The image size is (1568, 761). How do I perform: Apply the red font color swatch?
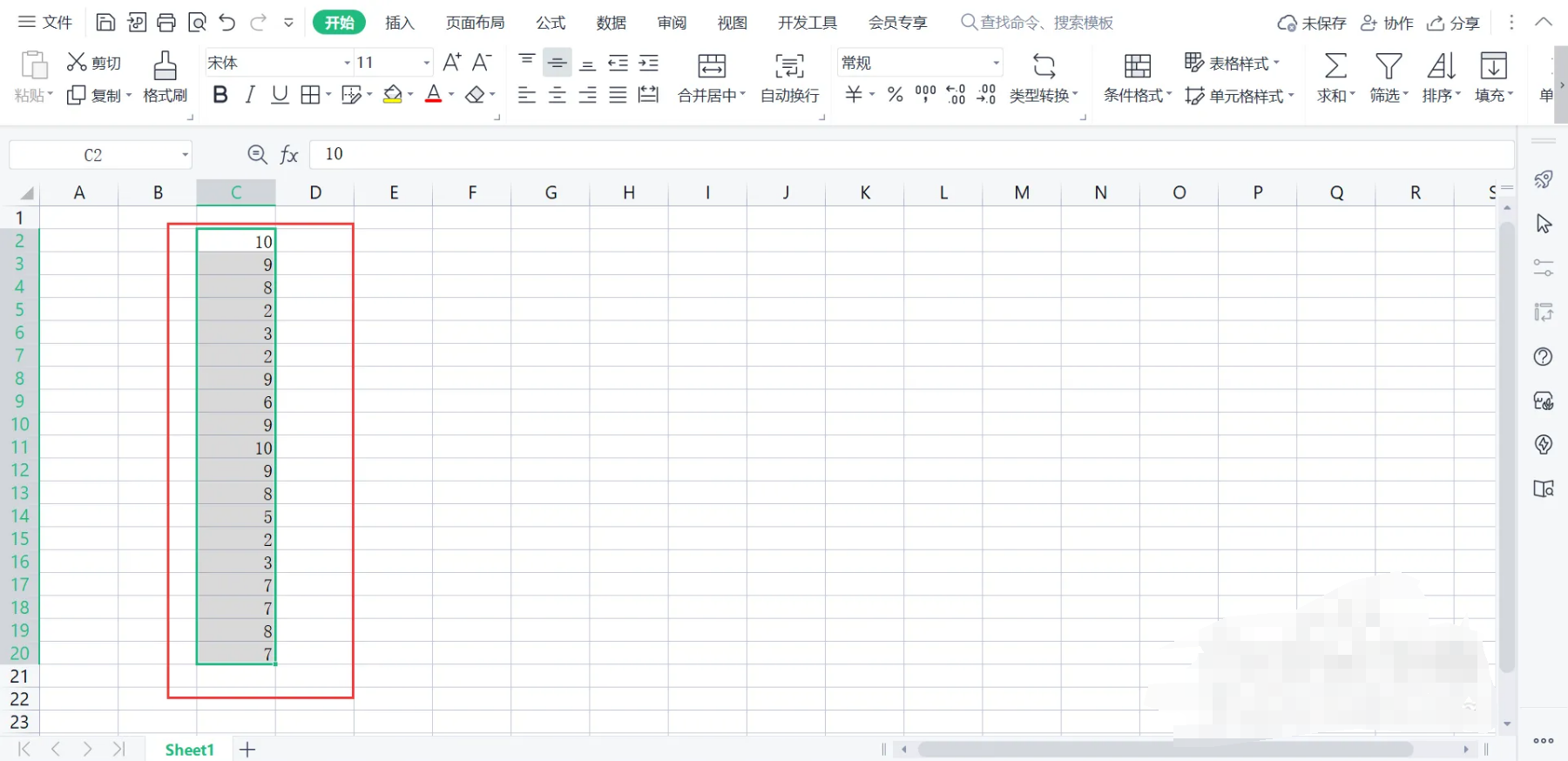click(x=433, y=95)
